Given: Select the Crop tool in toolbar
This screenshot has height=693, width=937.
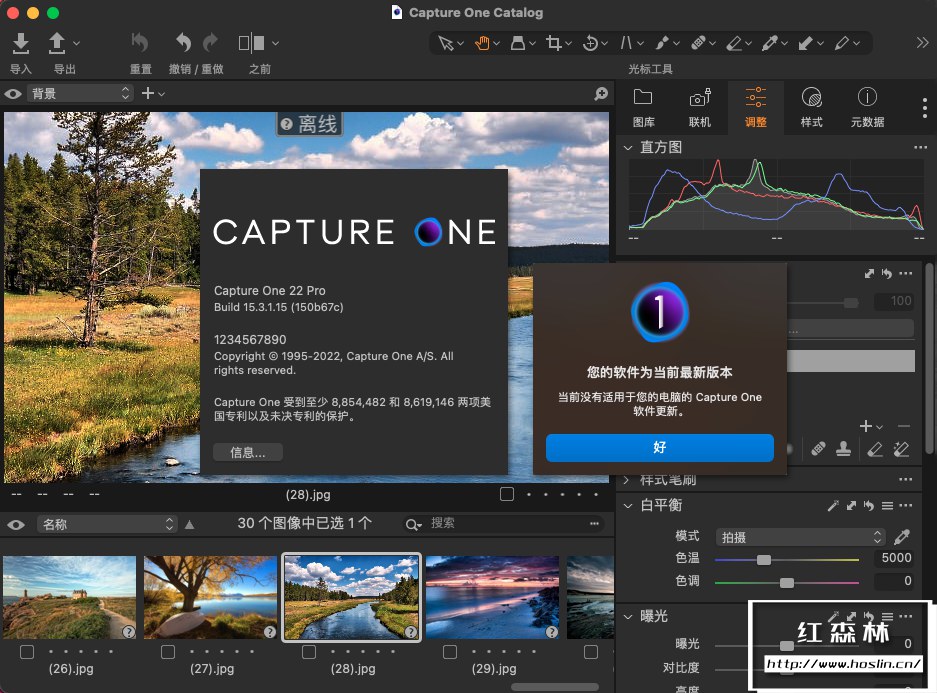Looking at the screenshot, I should click(554, 43).
